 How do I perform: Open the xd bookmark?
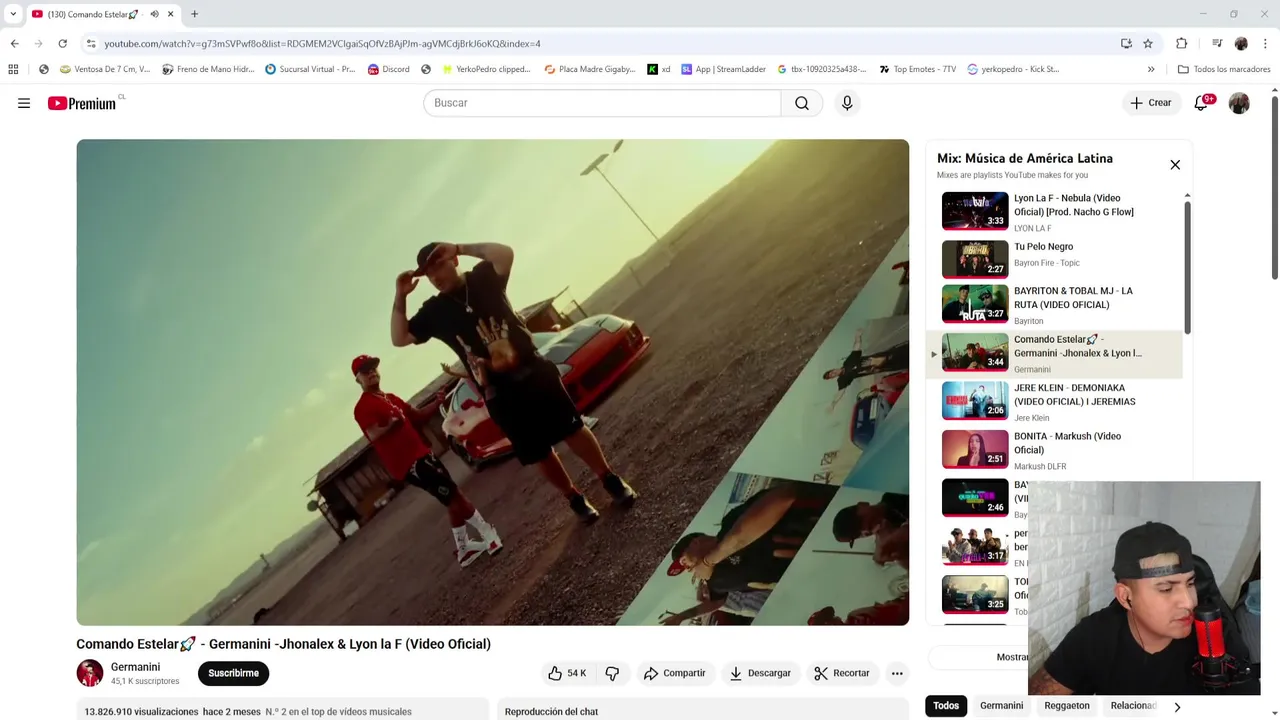tap(659, 69)
